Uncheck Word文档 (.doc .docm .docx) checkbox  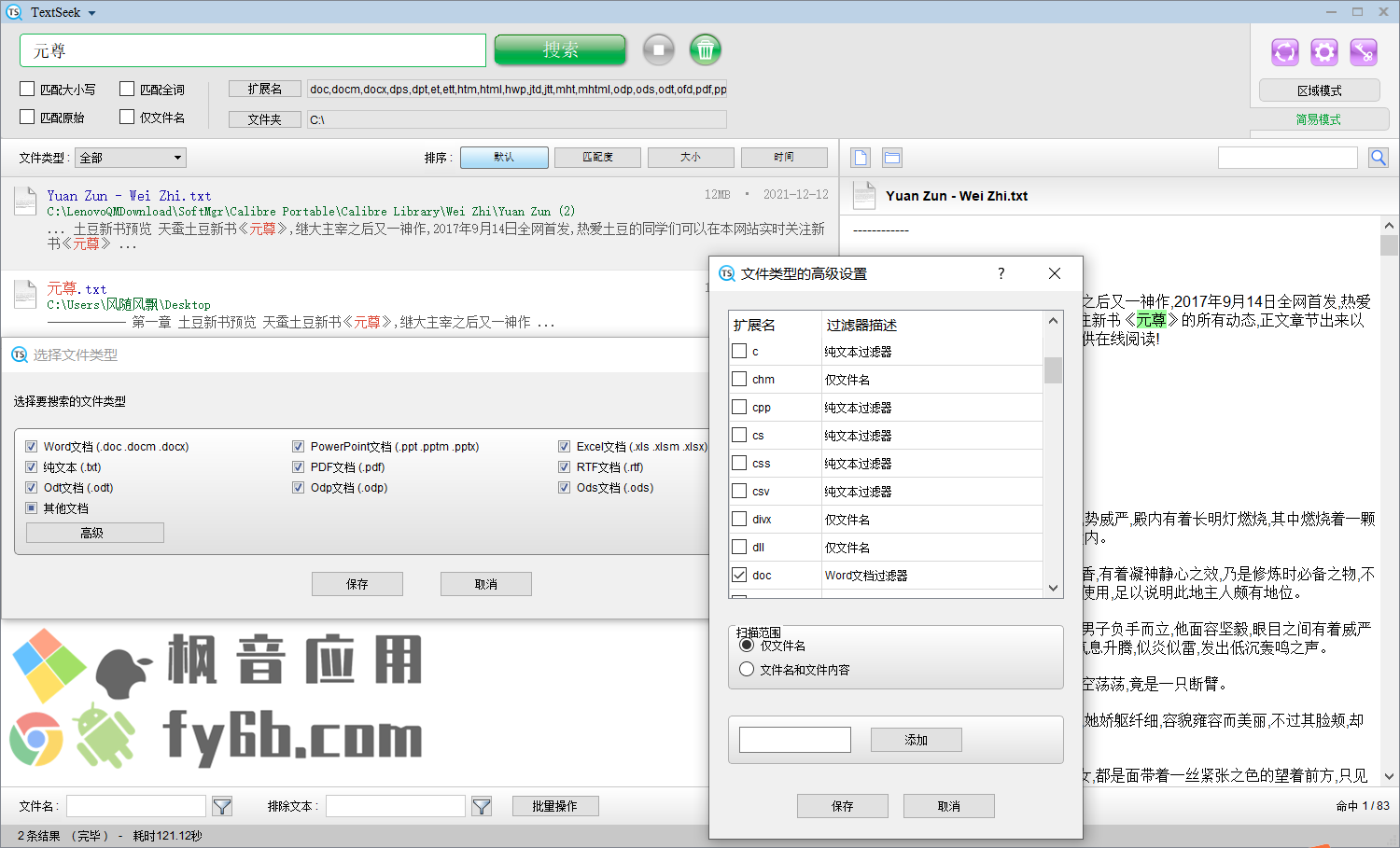point(32,447)
